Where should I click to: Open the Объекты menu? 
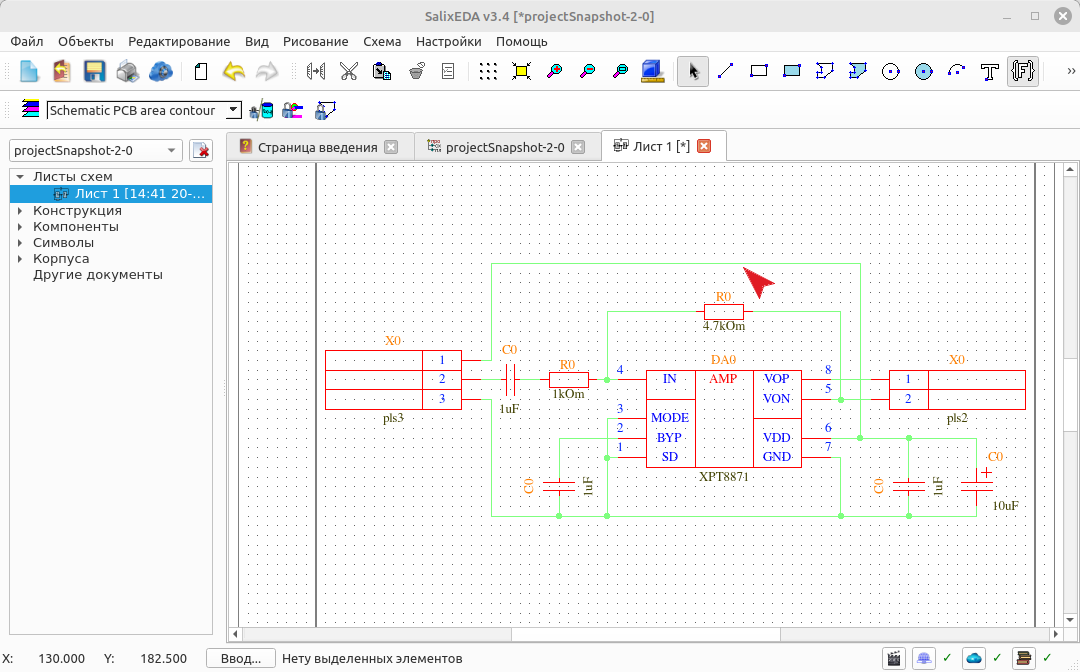pyautogui.click(x=85, y=41)
